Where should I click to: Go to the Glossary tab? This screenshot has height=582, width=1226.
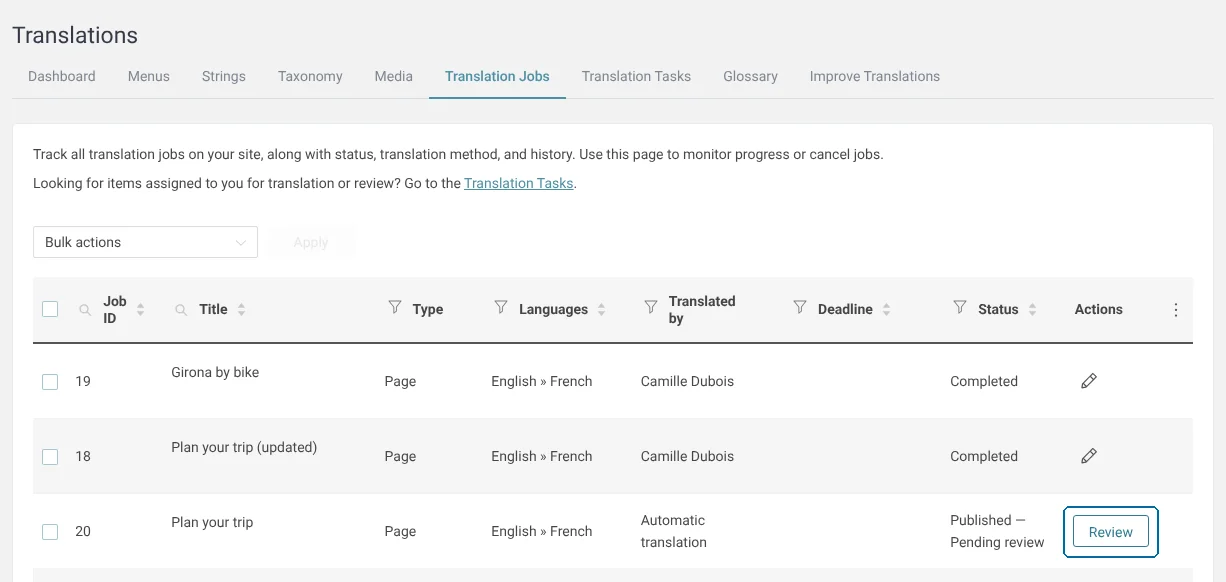tap(751, 76)
